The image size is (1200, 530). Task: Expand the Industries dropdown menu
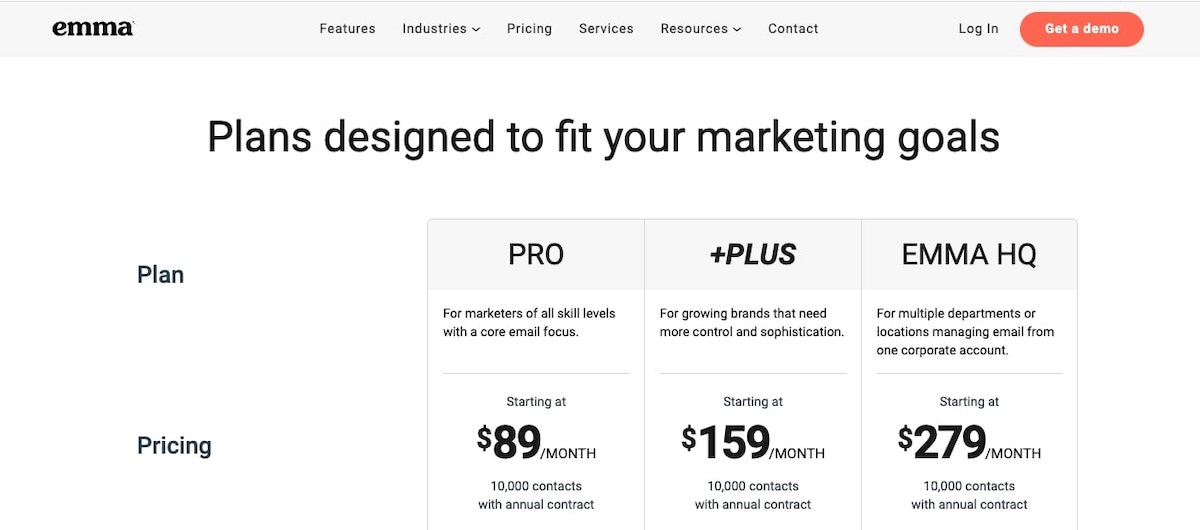441,29
